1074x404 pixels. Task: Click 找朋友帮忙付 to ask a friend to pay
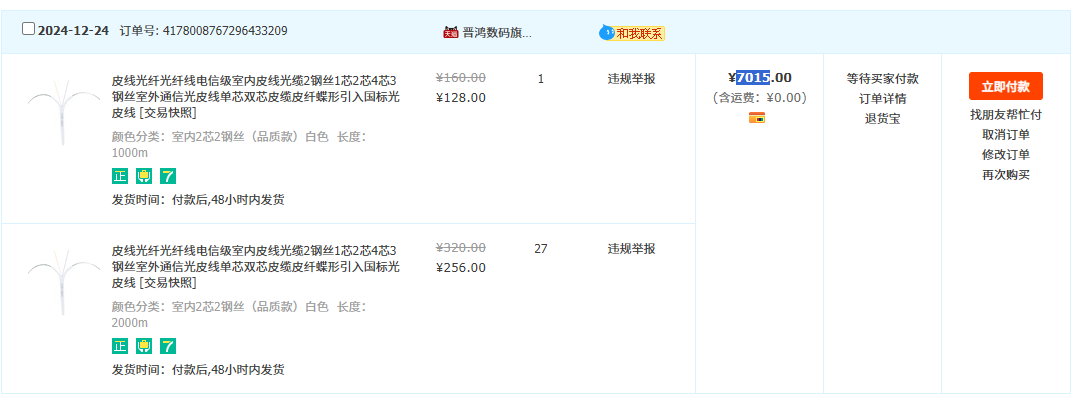(x=1005, y=115)
